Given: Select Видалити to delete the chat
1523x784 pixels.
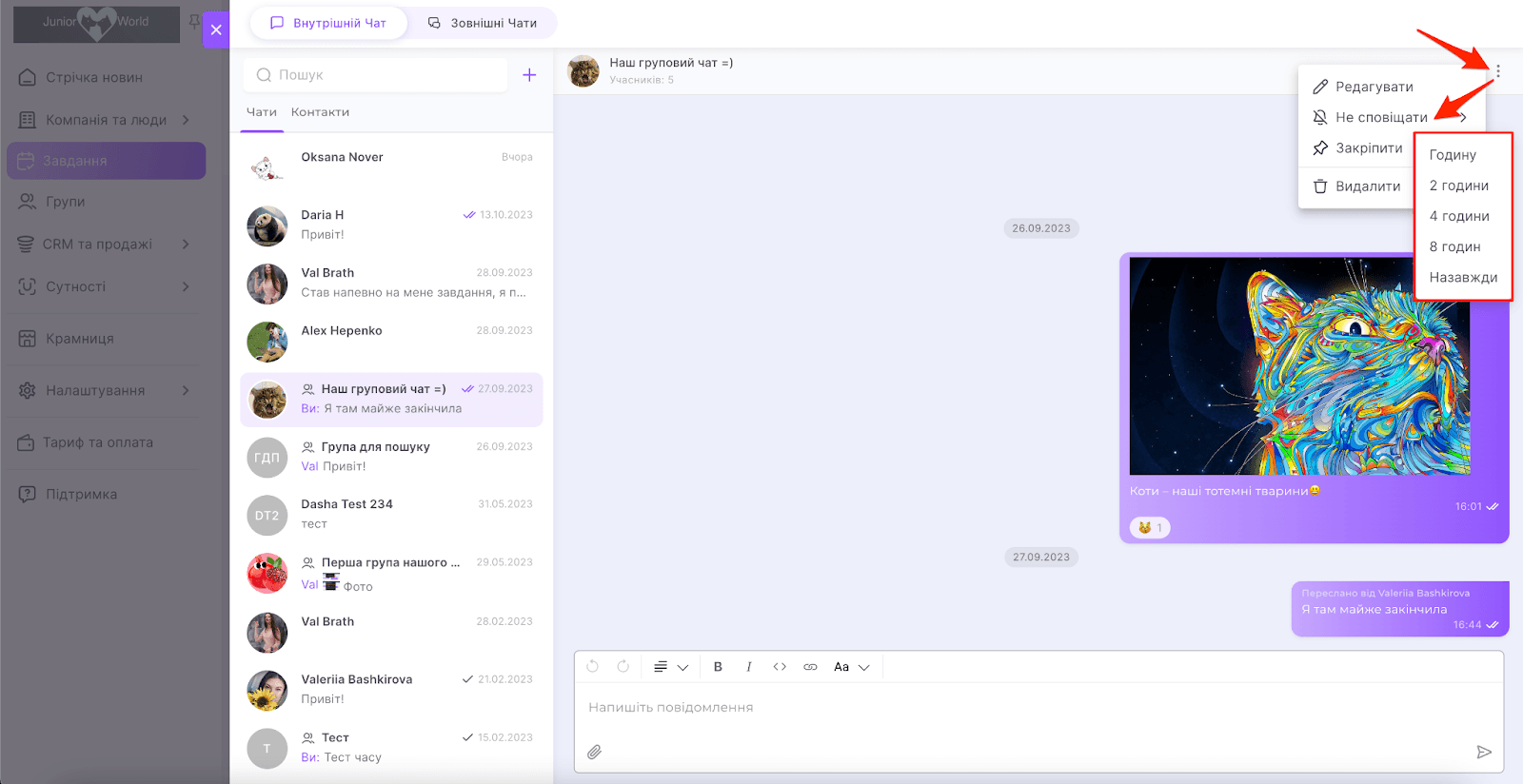Looking at the screenshot, I should [1356, 186].
